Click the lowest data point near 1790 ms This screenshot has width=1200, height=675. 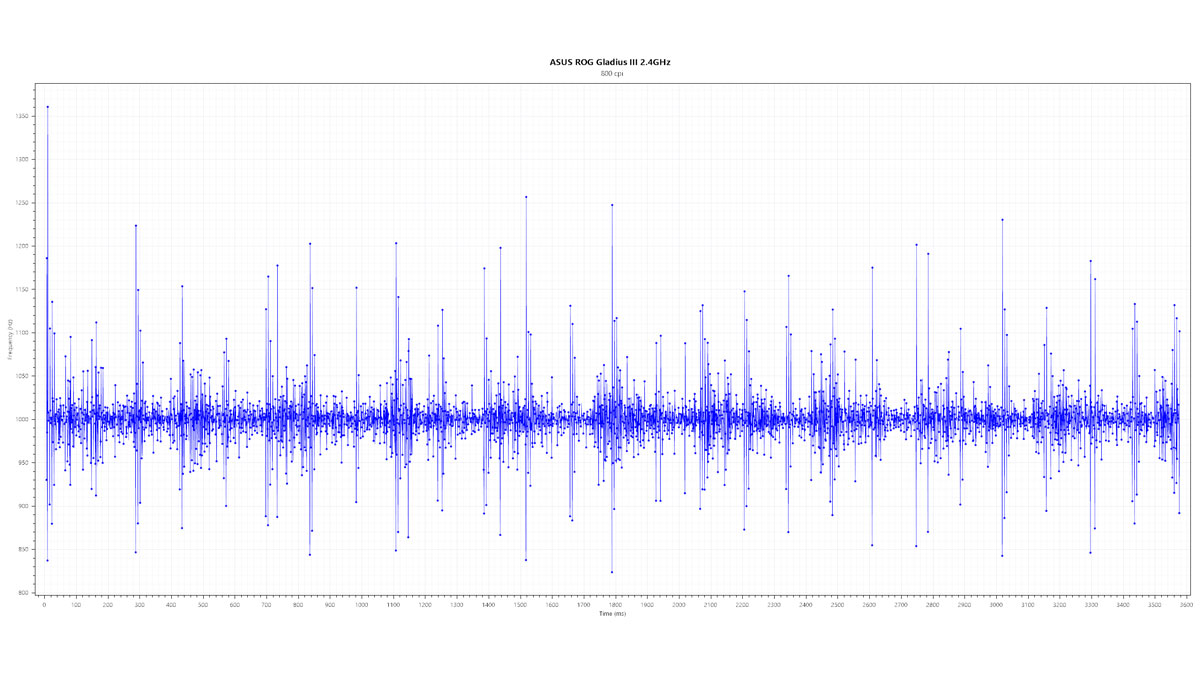point(612,572)
